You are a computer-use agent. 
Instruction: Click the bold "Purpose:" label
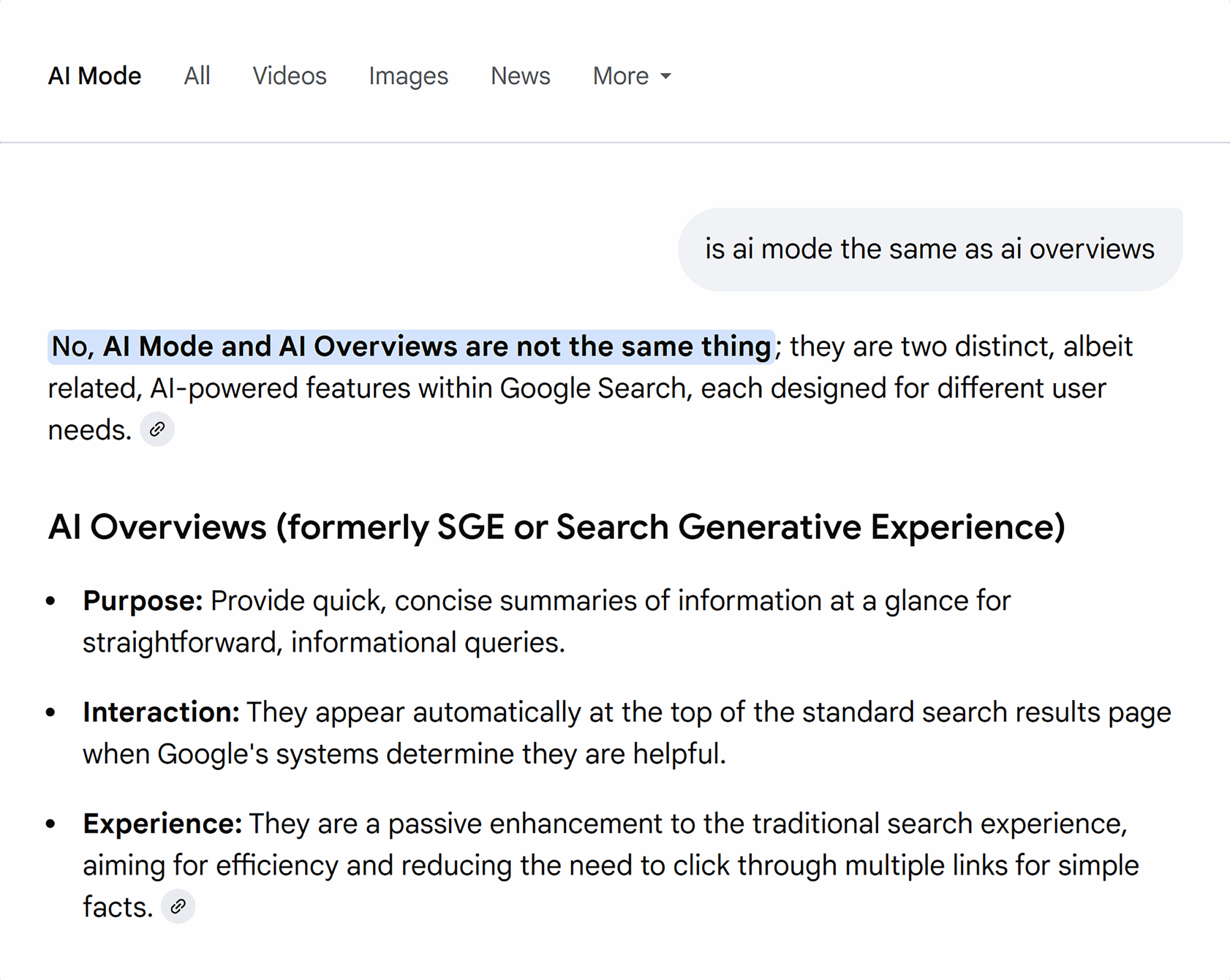(x=143, y=600)
